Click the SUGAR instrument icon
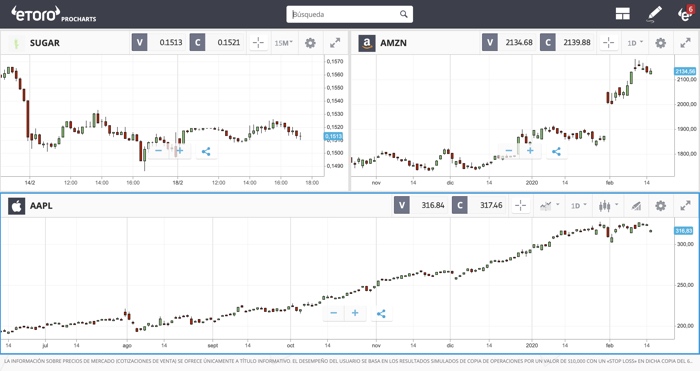The height and width of the screenshot is (371, 700). click(x=17, y=43)
